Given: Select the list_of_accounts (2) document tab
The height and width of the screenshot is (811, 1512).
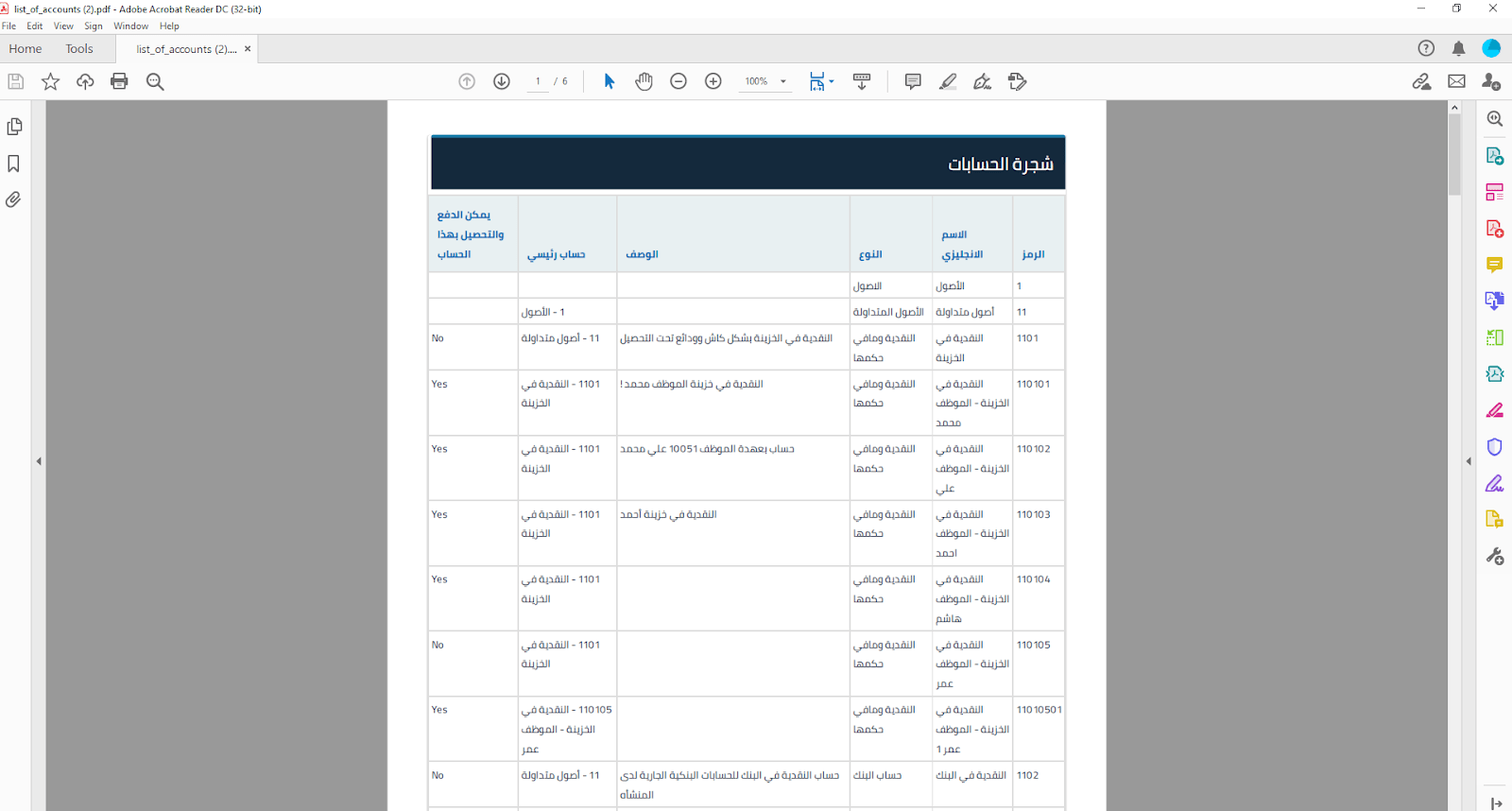Looking at the screenshot, I should (186, 49).
